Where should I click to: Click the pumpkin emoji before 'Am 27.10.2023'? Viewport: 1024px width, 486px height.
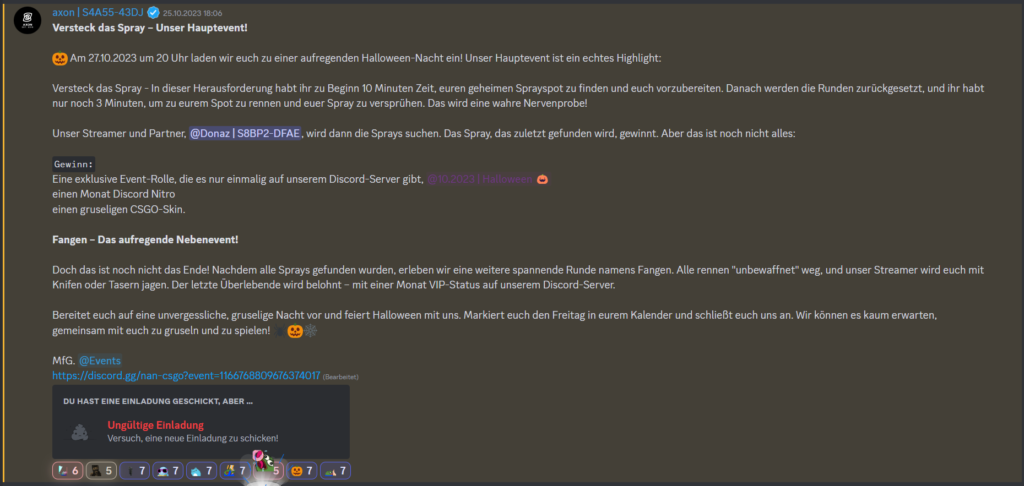60,59
